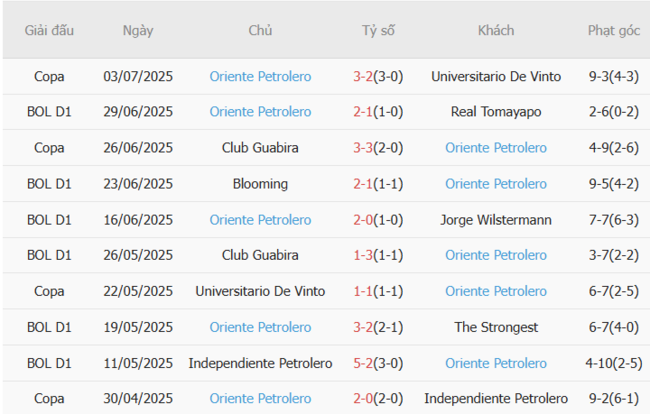The image size is (650, 414).
Task: Click Oriente Petrolero link in 11/05/2025 row
Action: tap(496, 363)
